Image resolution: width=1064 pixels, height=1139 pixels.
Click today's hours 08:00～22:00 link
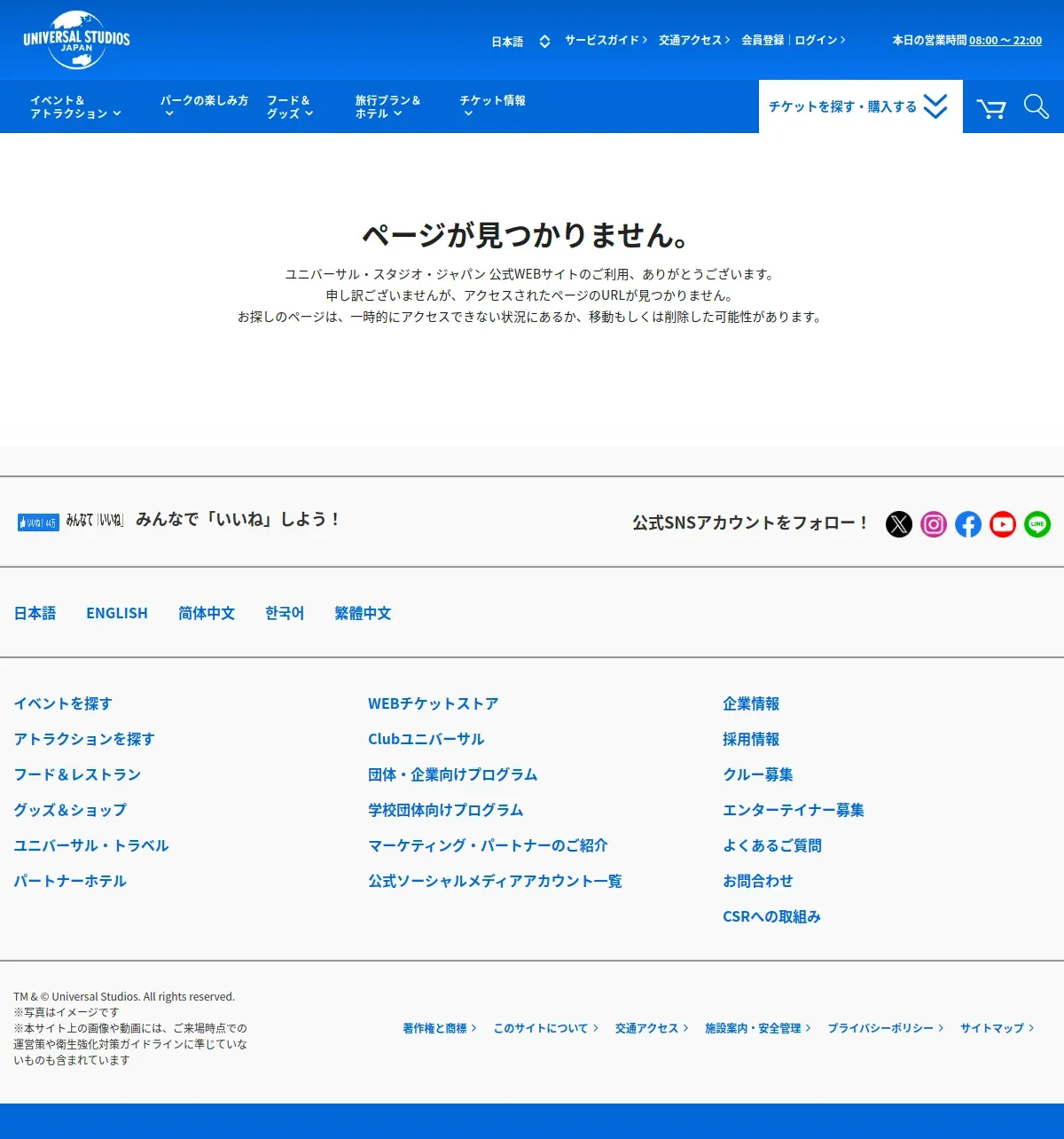pos(1005,40)
